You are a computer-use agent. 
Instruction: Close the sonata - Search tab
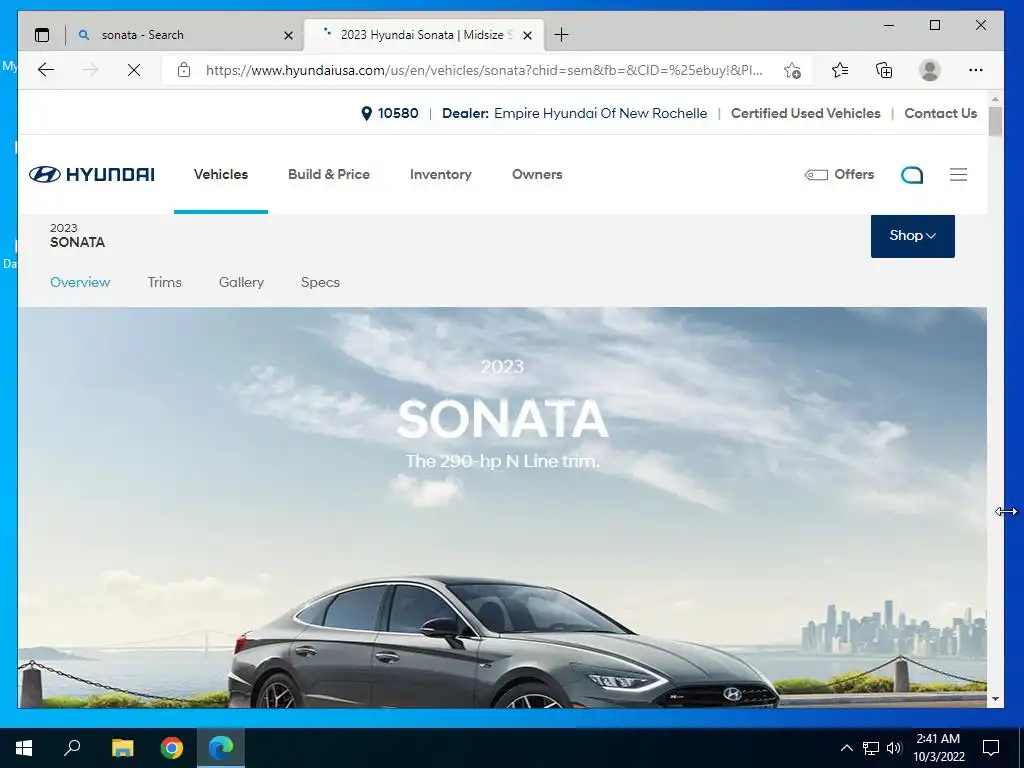point(288,35)
